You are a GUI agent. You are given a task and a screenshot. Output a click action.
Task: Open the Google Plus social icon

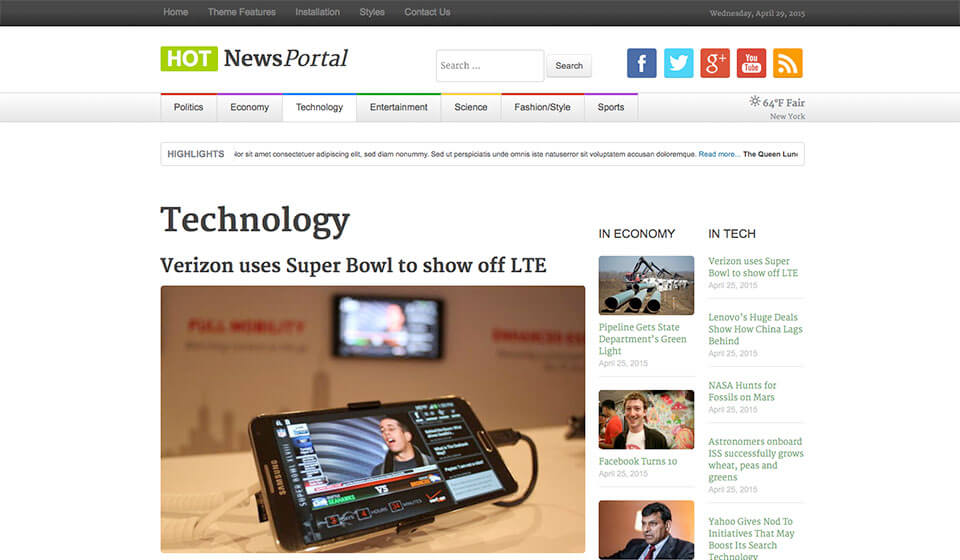[x=714, y=63]
